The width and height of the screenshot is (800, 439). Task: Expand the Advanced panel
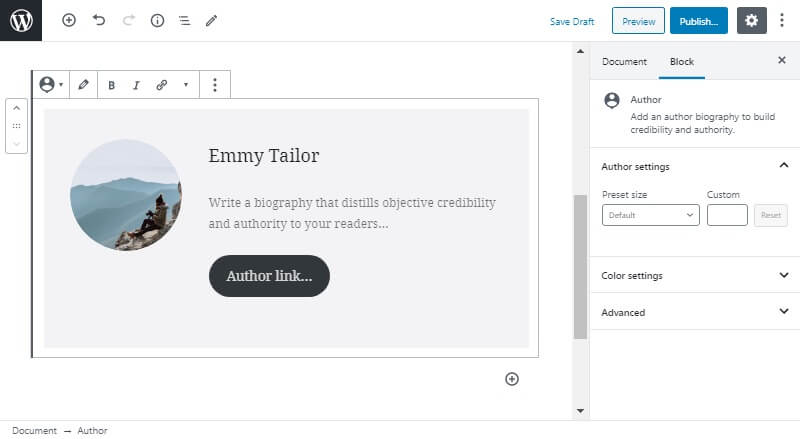(x=695, y=312)
